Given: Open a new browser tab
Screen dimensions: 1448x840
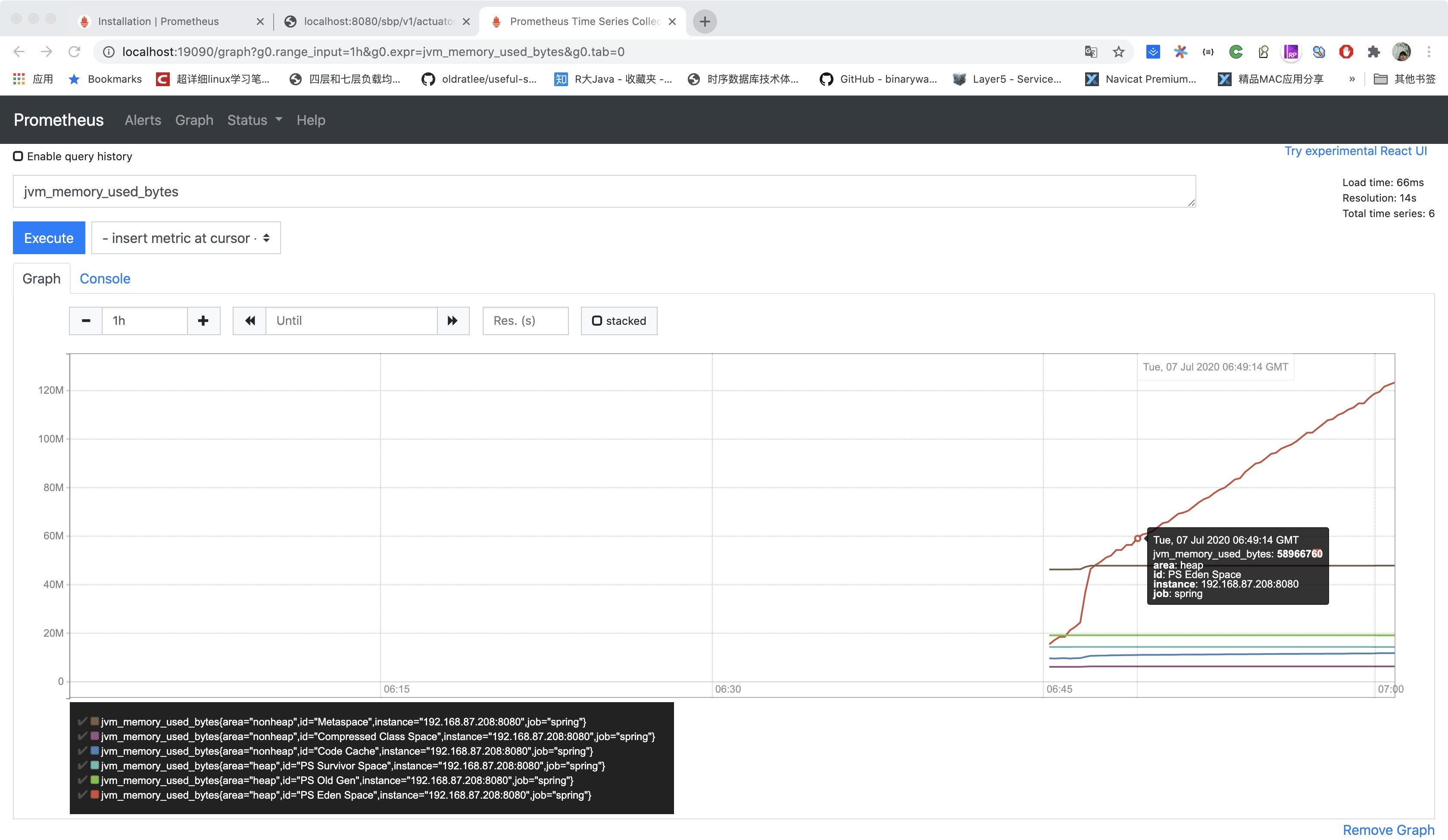Looking at the screenshot, I should tap(705, 21).
